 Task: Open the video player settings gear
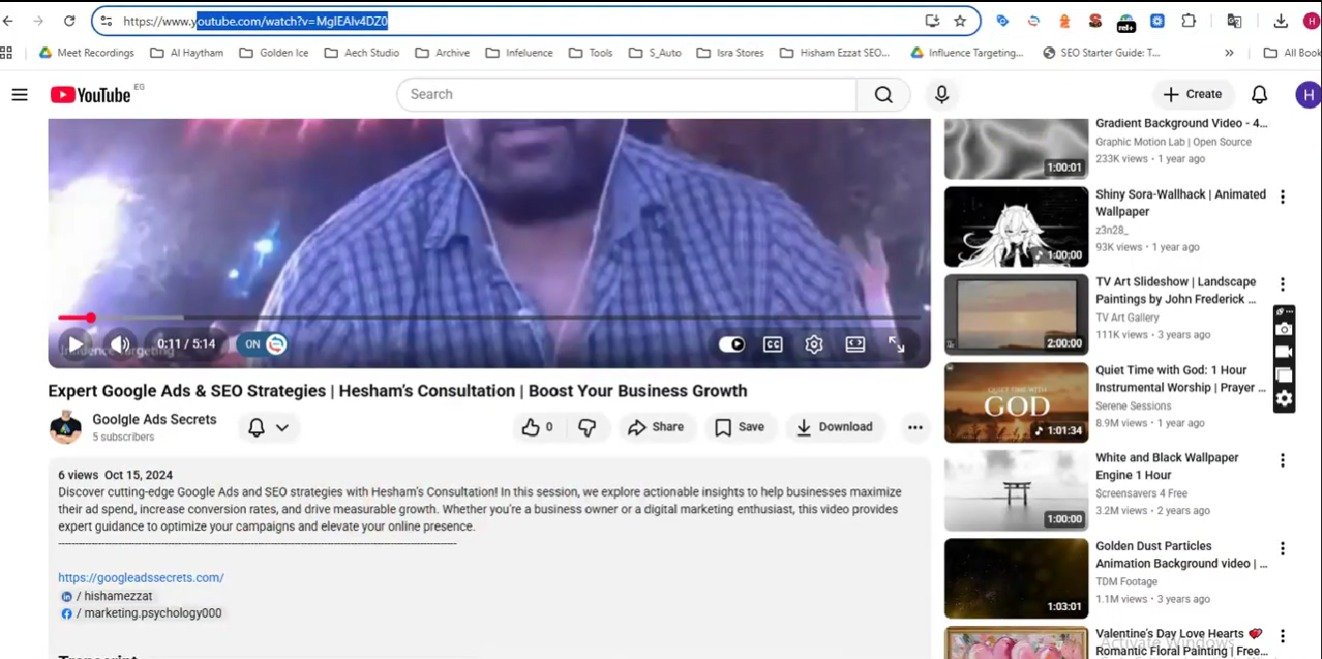813,344
